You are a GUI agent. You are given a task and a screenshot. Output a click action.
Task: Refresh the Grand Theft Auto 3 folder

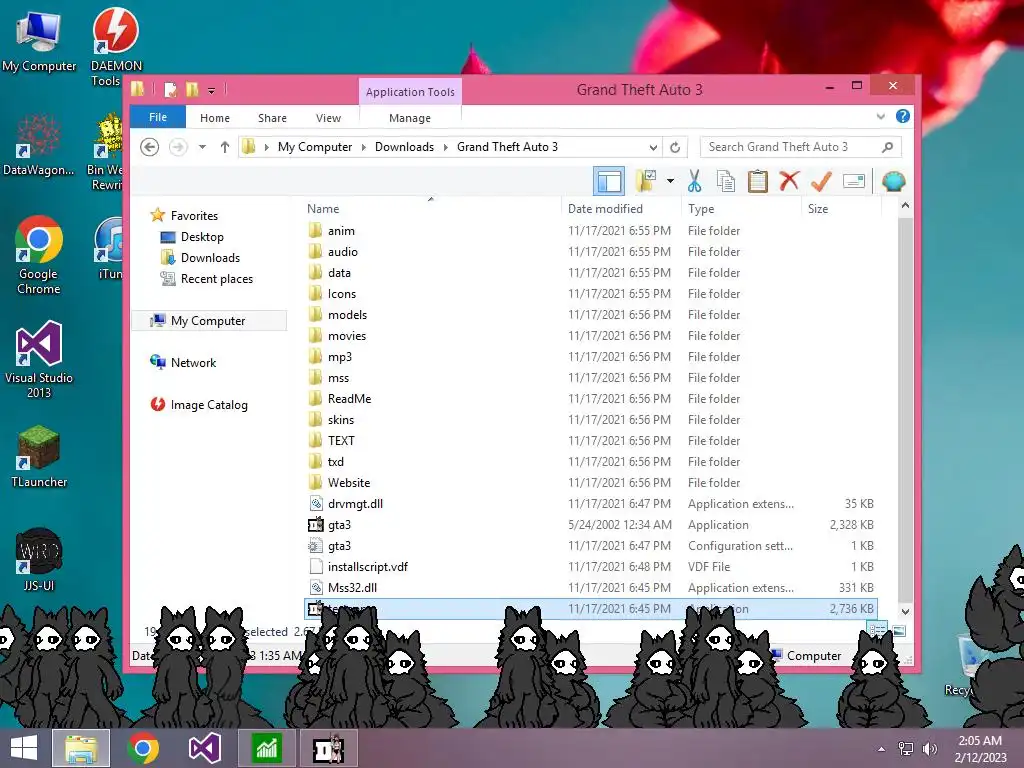(675, 147)
